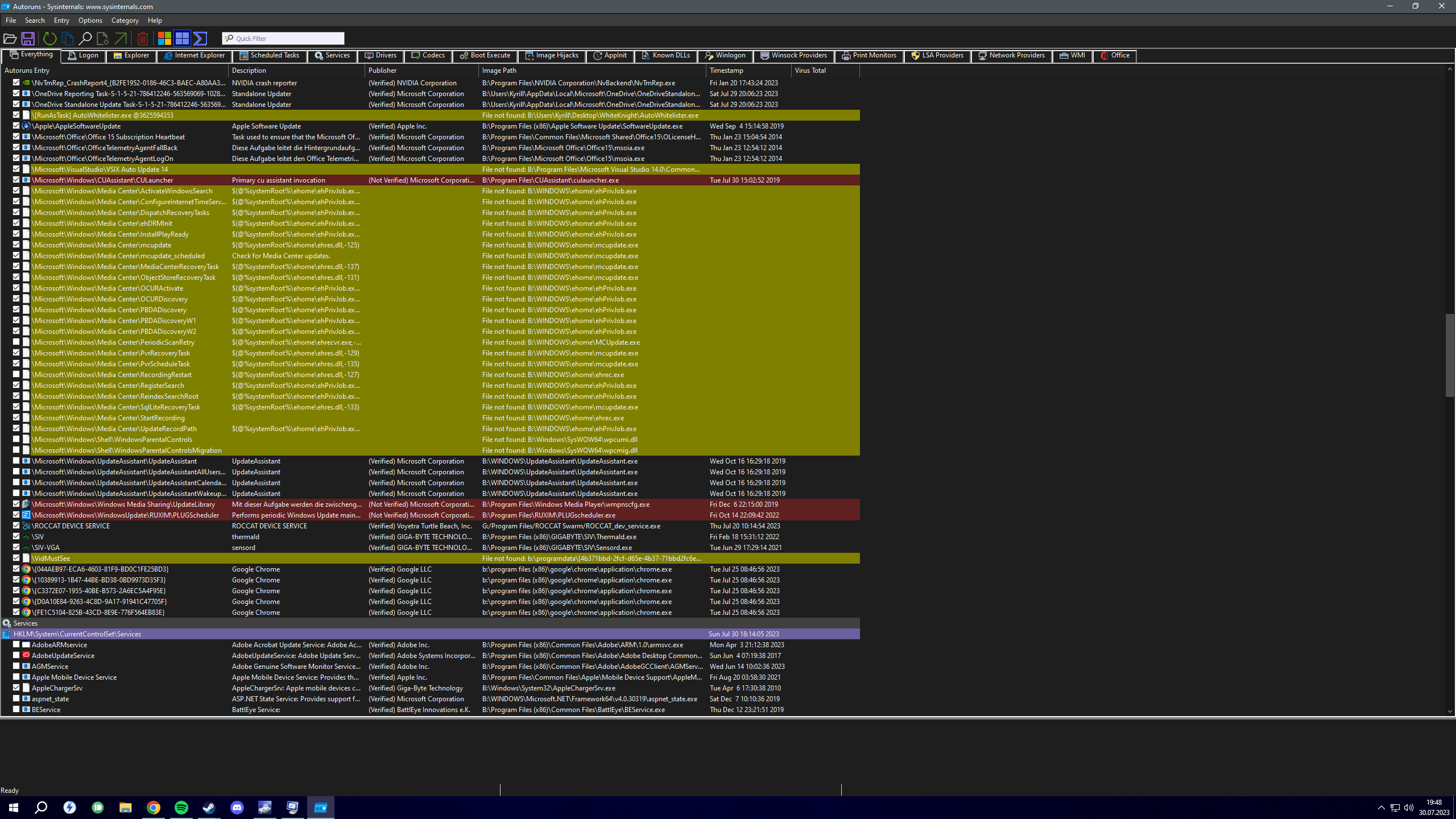Refresh the autoruns scan
Screen dimensions: 1456x819
49,39
